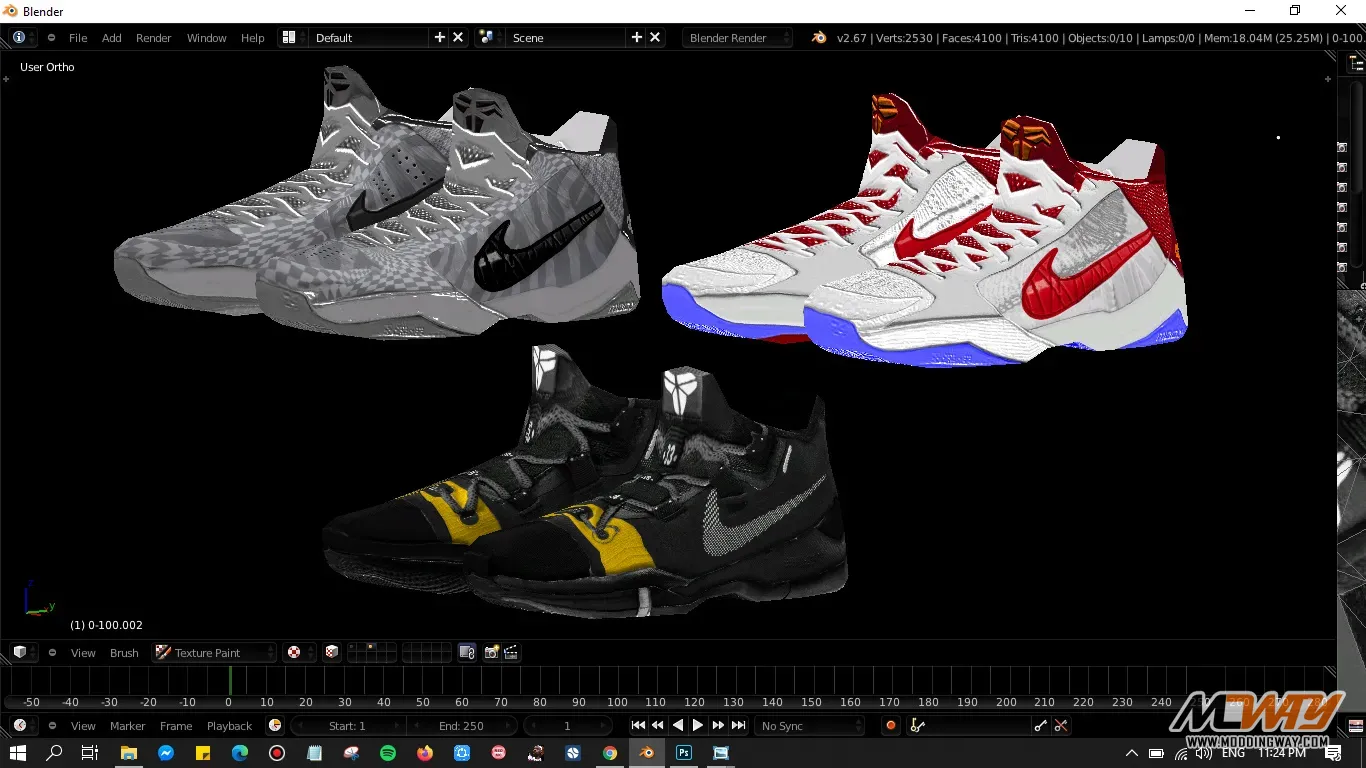Click the screen layout browse icon

[x=289, y=38]
